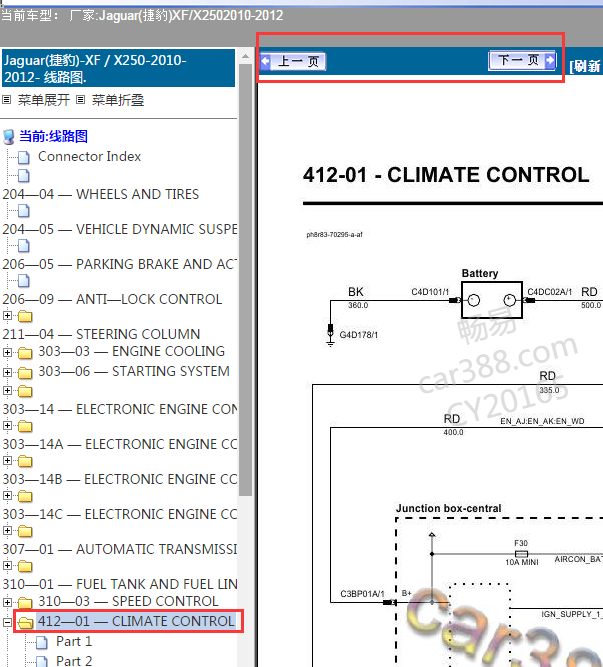Expand the 303—03 ENGINE COOLING folder
Image resolution: width=603 pixels, height=667 pixels.
click(x=7, y=352)
